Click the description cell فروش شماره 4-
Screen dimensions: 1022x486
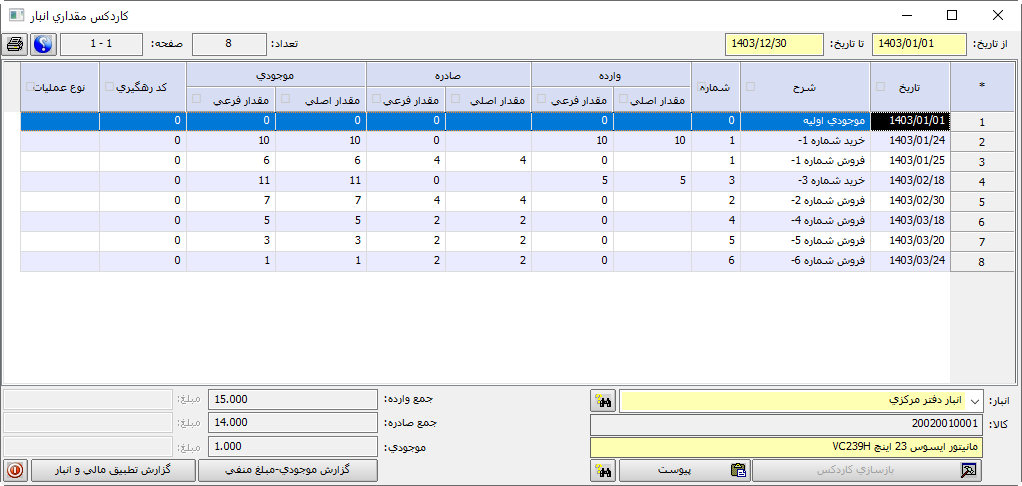pyautogui.click(x=805, y=222)
